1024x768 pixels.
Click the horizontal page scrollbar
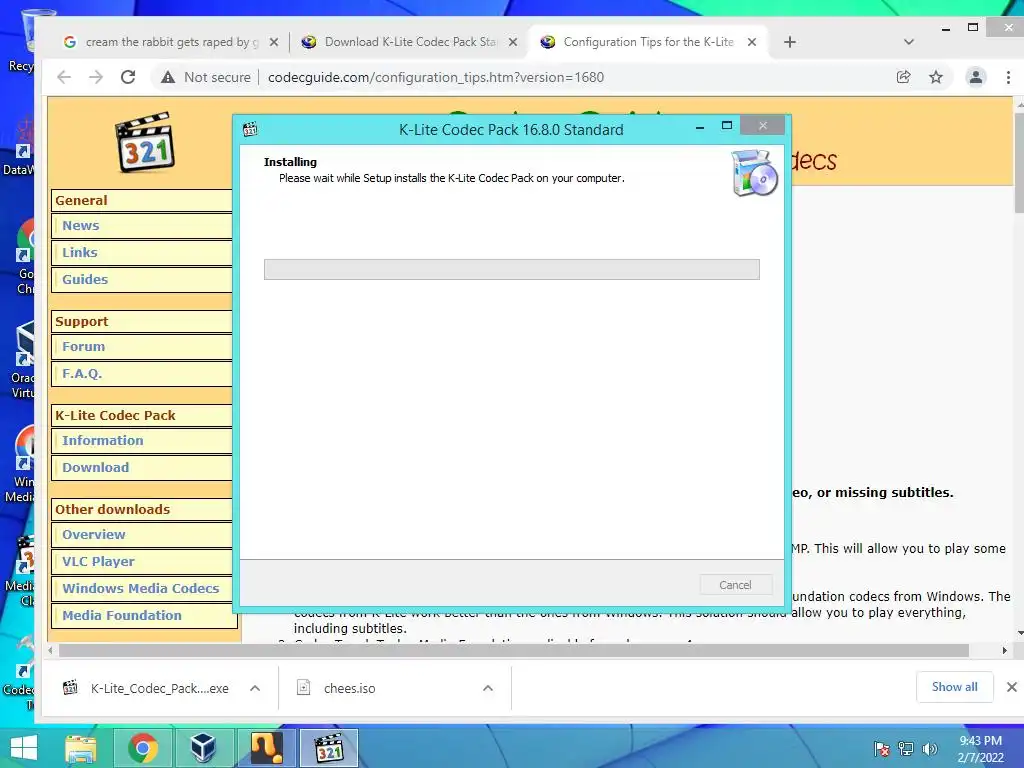coord(513,650)
